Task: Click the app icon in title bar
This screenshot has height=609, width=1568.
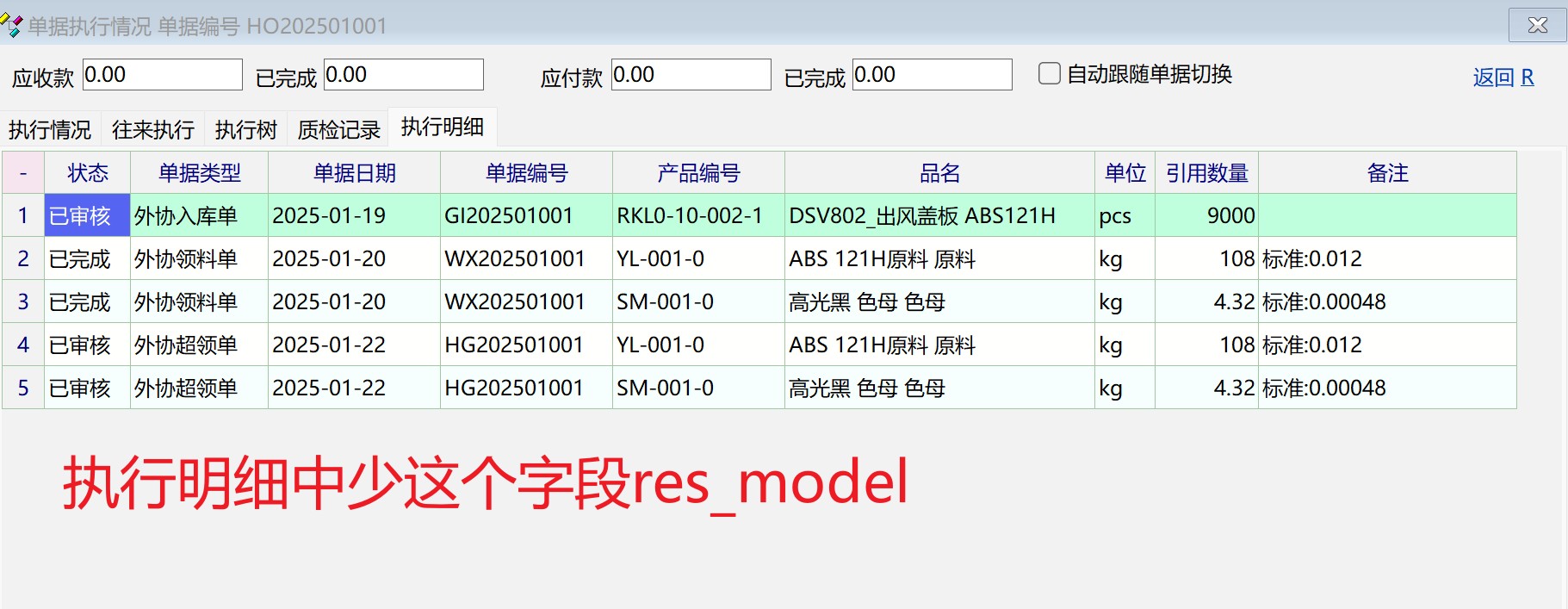Action: click(12, 25)
